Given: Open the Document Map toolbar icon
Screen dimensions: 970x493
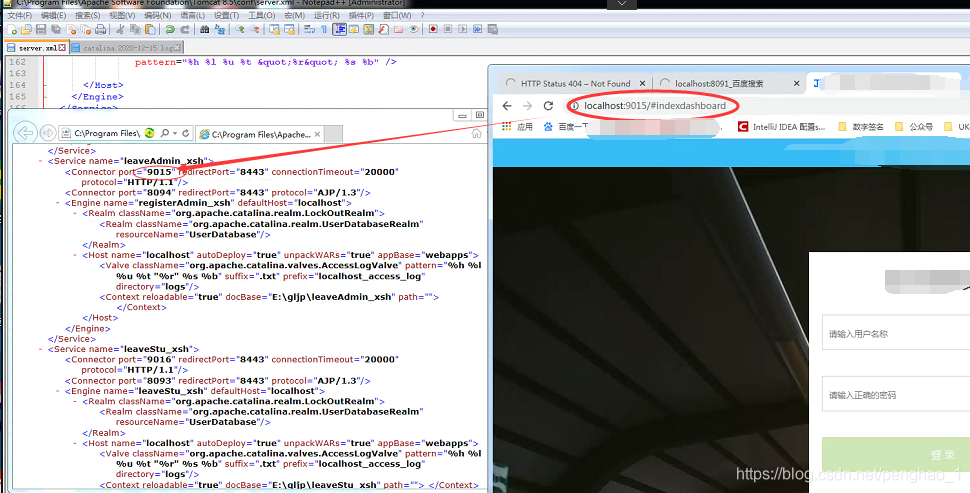Looking at the screenshot, I should pos(369,30).
